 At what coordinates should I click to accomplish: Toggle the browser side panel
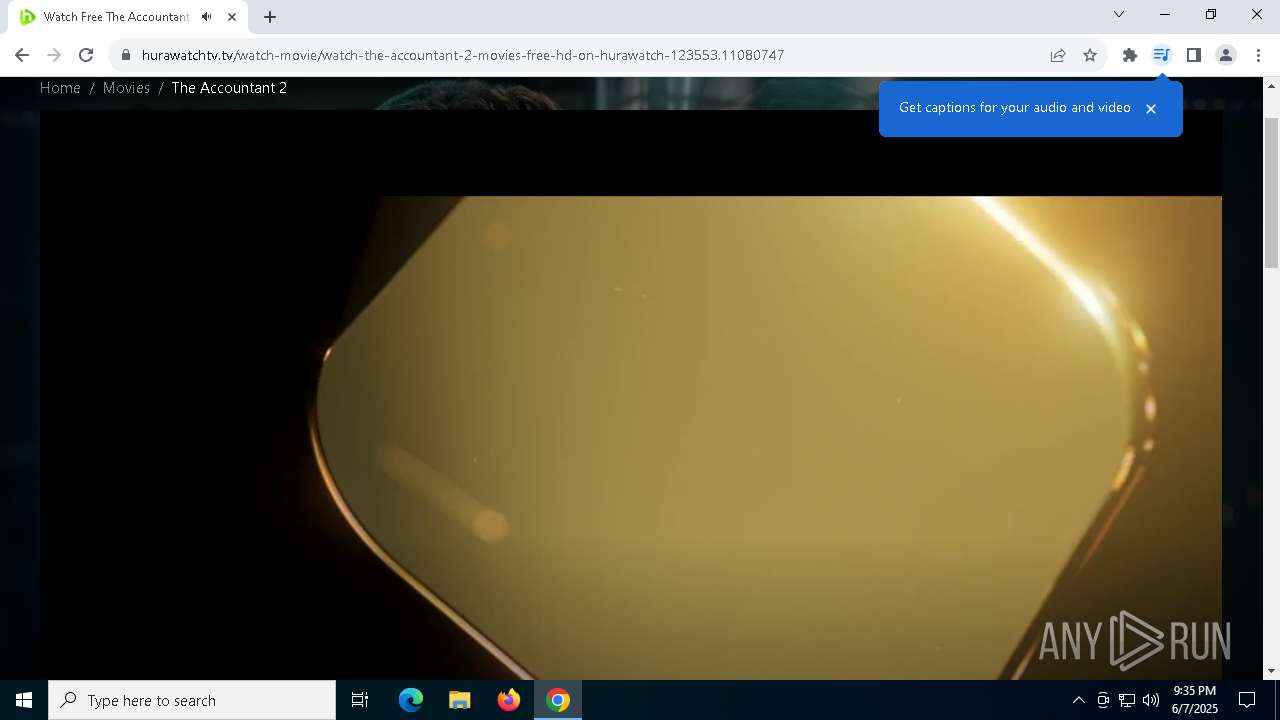tap(1193, 55)
